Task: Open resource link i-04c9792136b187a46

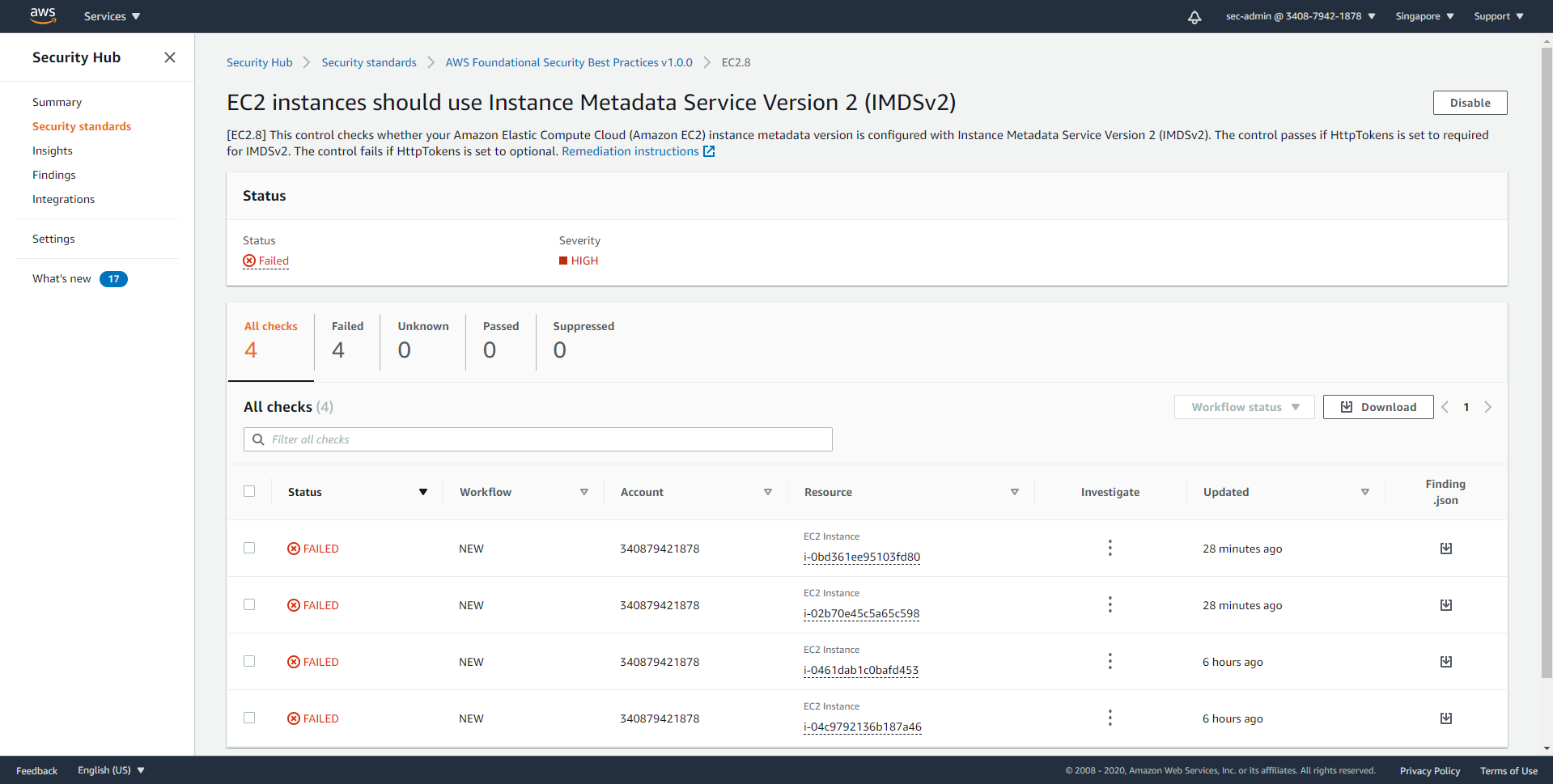Action: click(x=863, y=727)
